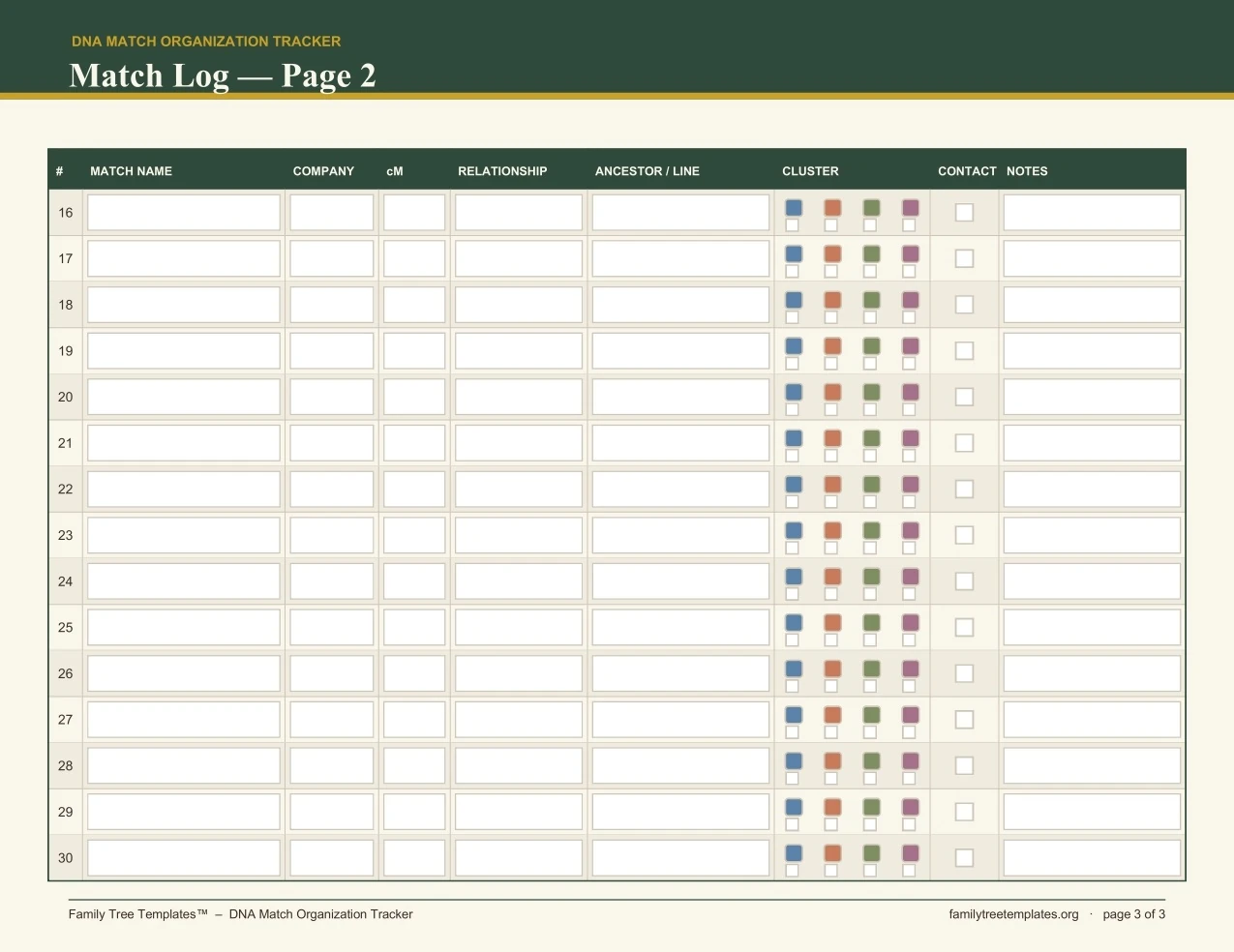
Task: Click the Notes field in row 21
Action: (x=1092, y=443)
